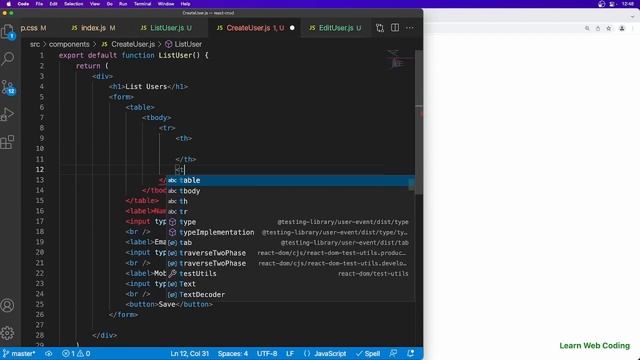640x360 pixels.
Task: Split the editor to the right
Action: pos(395,28)
